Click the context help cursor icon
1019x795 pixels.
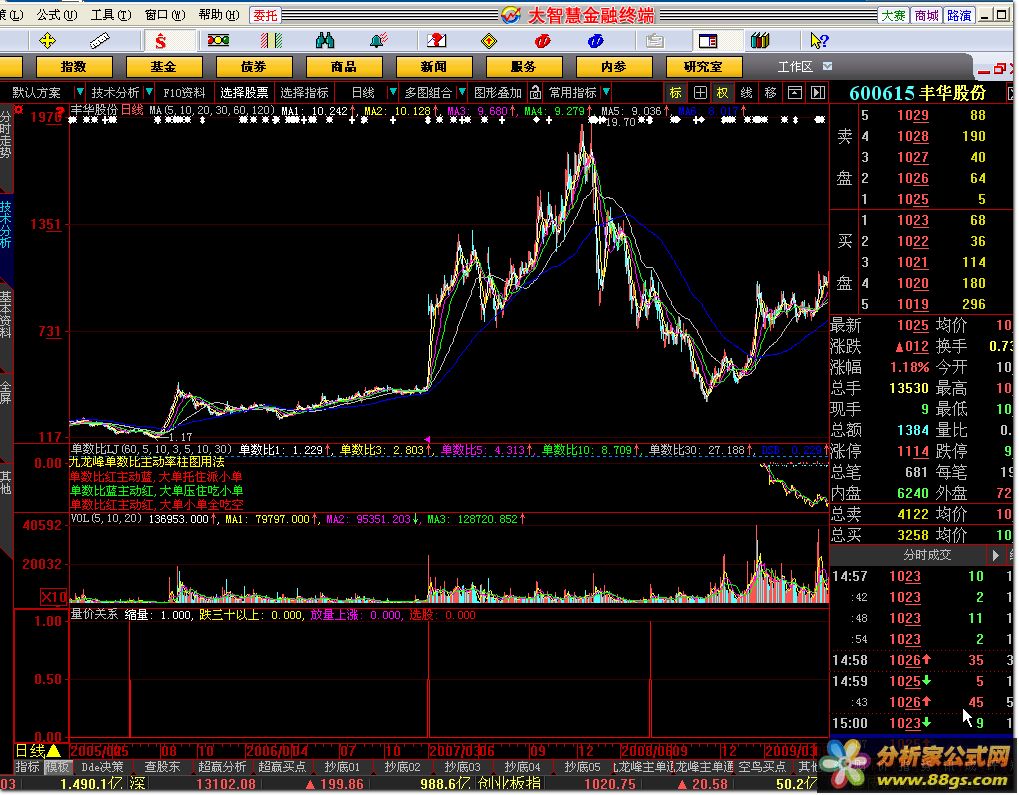click(819, 41)
